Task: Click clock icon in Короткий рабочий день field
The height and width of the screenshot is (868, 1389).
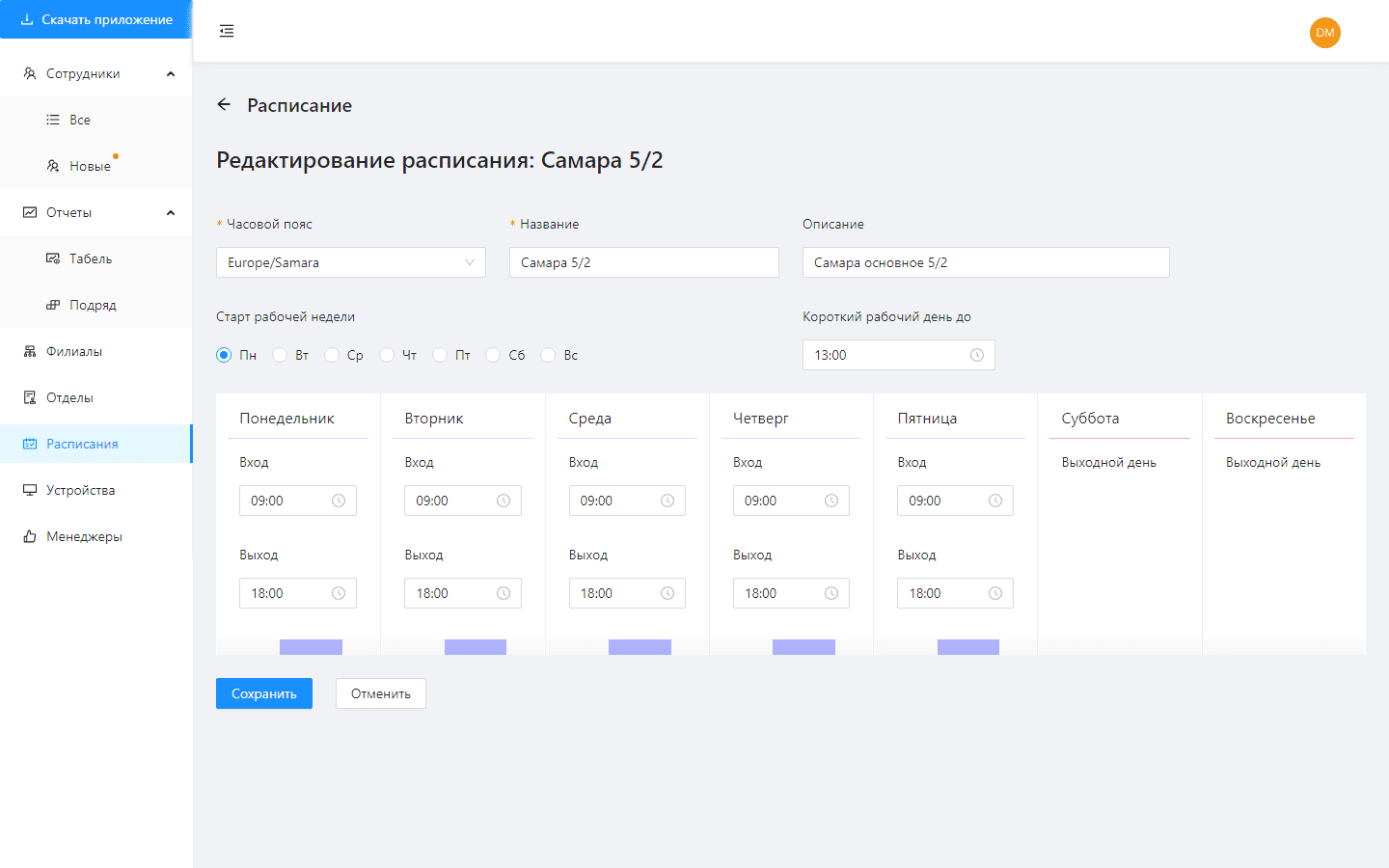Action: point(977,355)
